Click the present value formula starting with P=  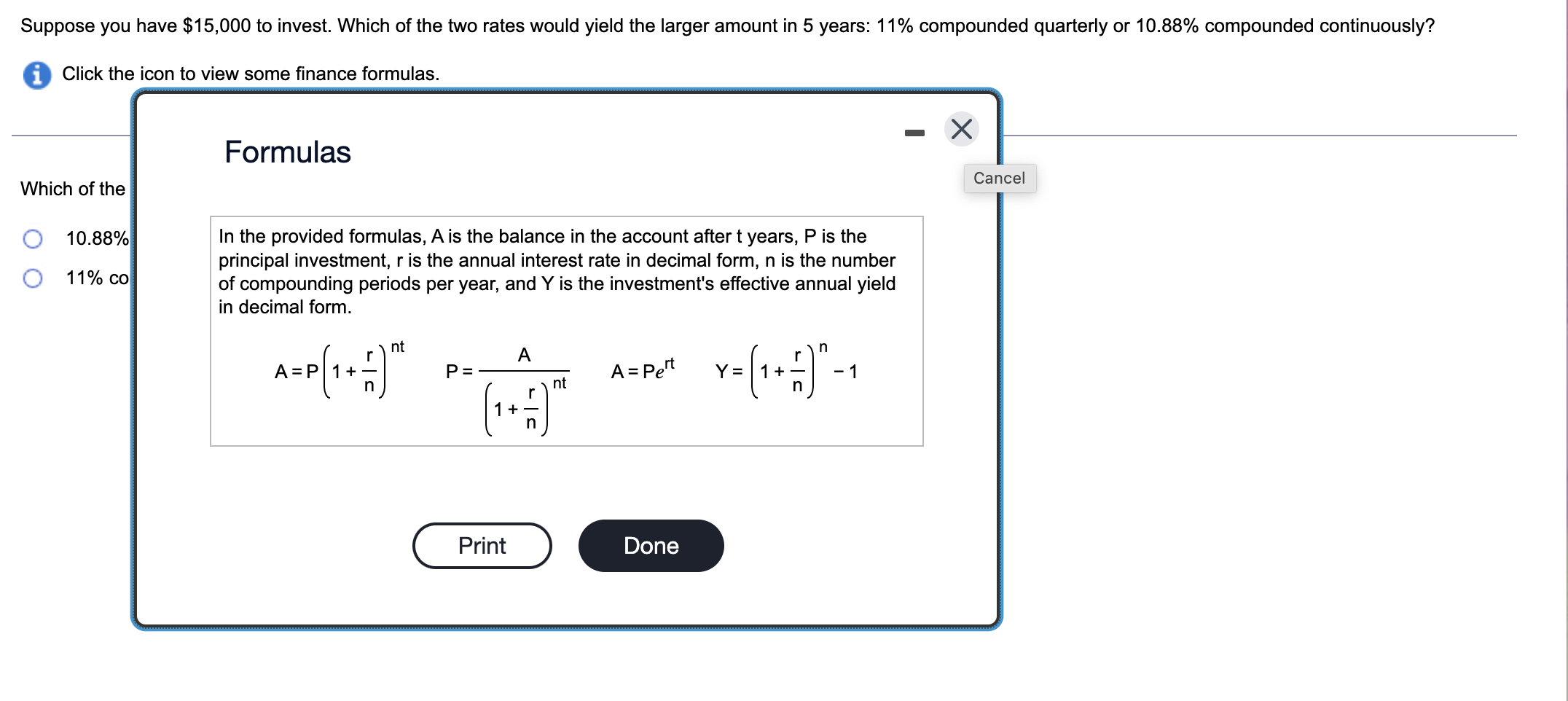click(x=507, y=390)
